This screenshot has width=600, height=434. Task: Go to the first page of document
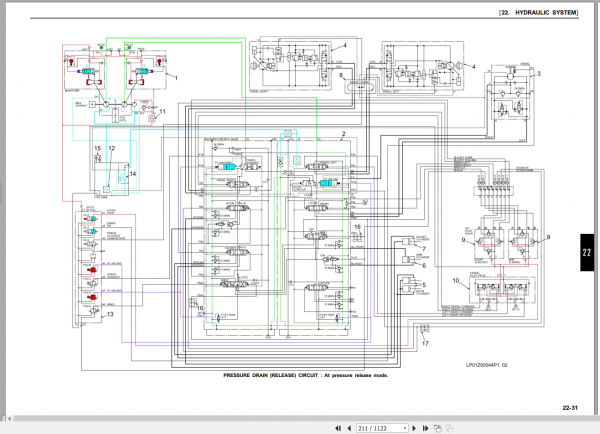(x=338, y=428)
